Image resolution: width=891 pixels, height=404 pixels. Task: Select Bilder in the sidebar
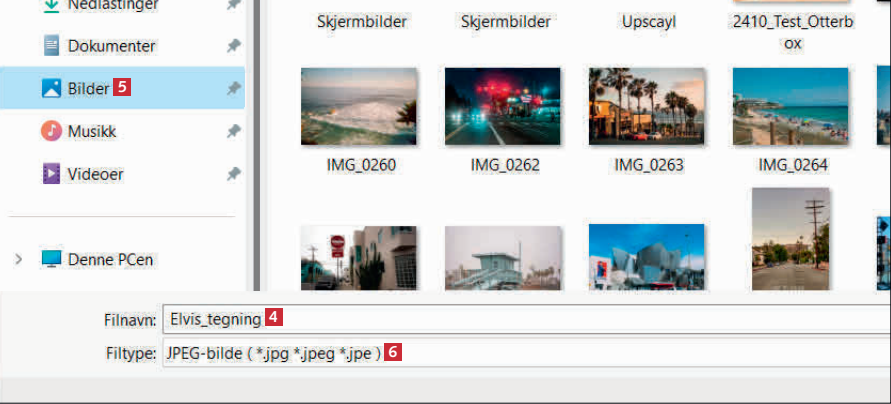(122, 88)
